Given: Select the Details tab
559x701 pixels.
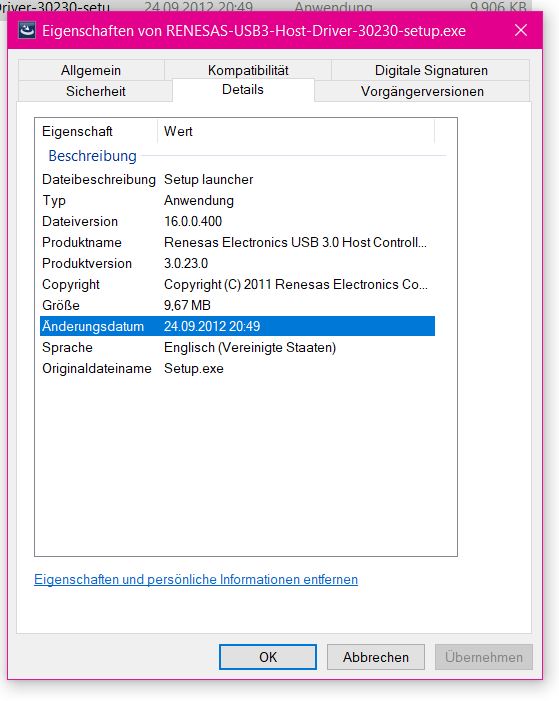Looking at the screenshot, I should pyautogui.click(x=243, y=89).
